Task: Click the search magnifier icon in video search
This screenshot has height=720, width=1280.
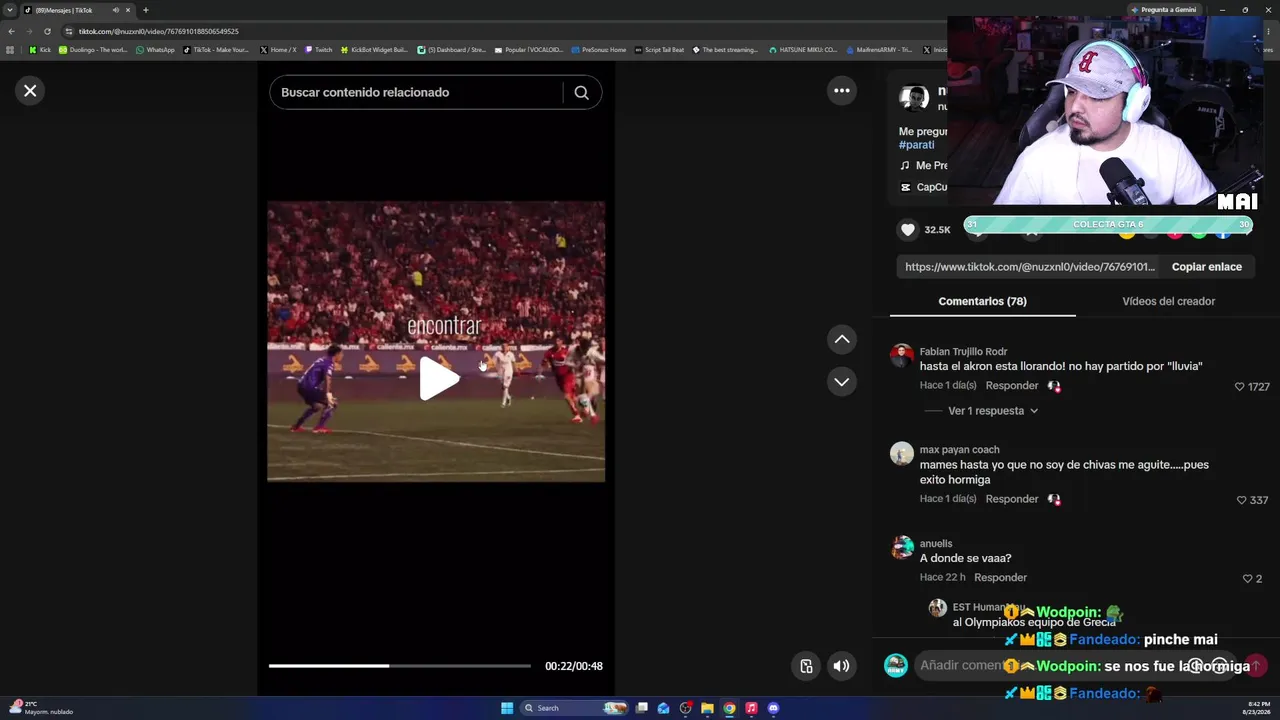Action: pyautogui.click(x=581, y=93)
